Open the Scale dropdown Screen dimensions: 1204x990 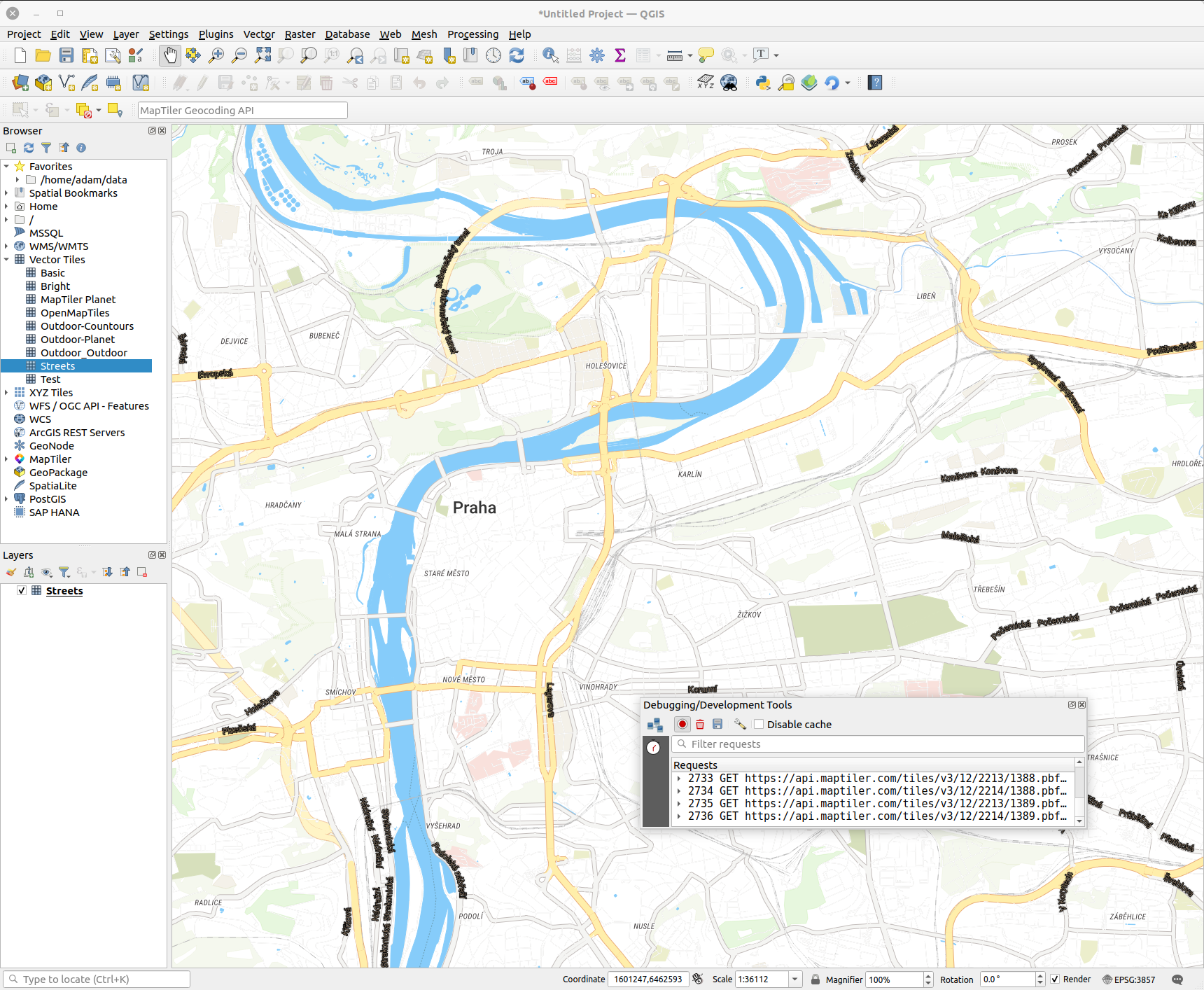click(794, 979)
